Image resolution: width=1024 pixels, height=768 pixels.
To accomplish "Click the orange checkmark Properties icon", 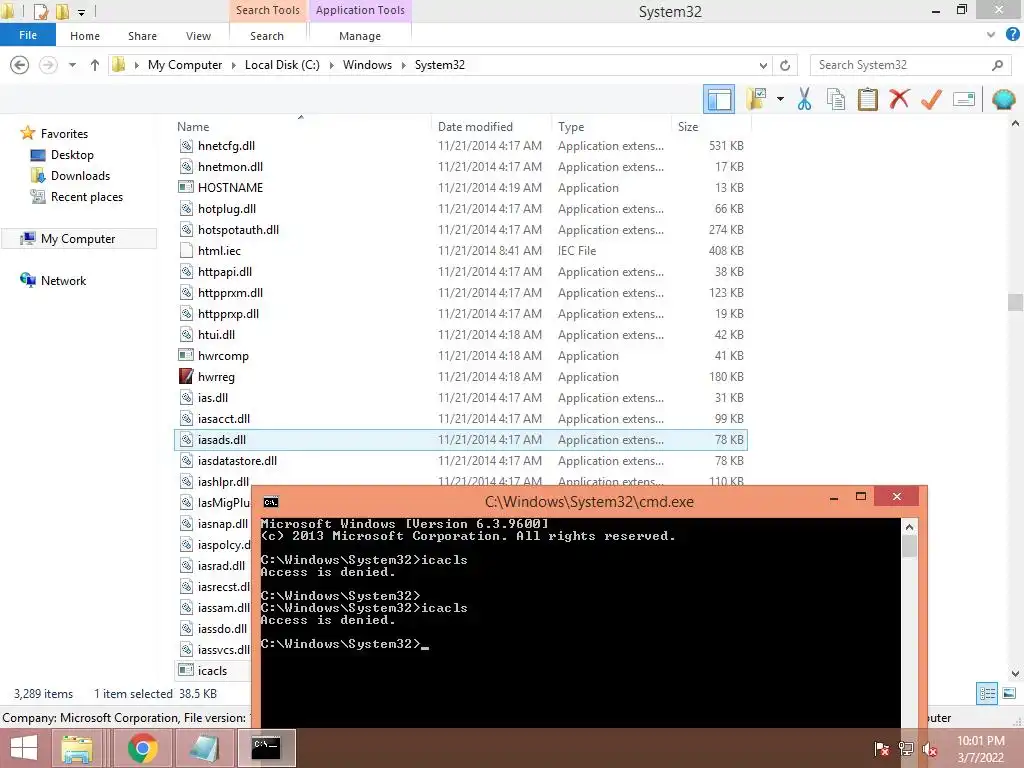I will point(931,99).
